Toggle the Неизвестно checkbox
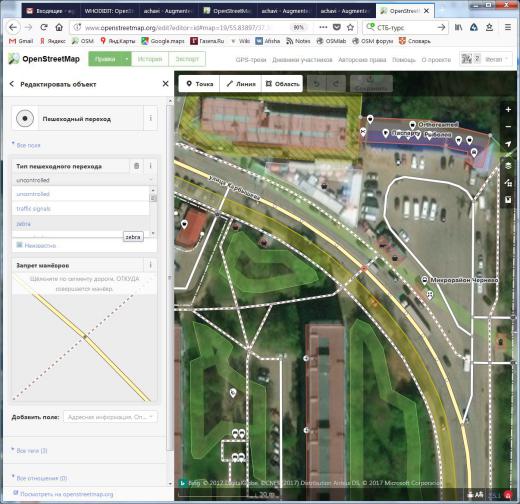Viewport: 520px width, 504px height. click(x=19, y=245)
